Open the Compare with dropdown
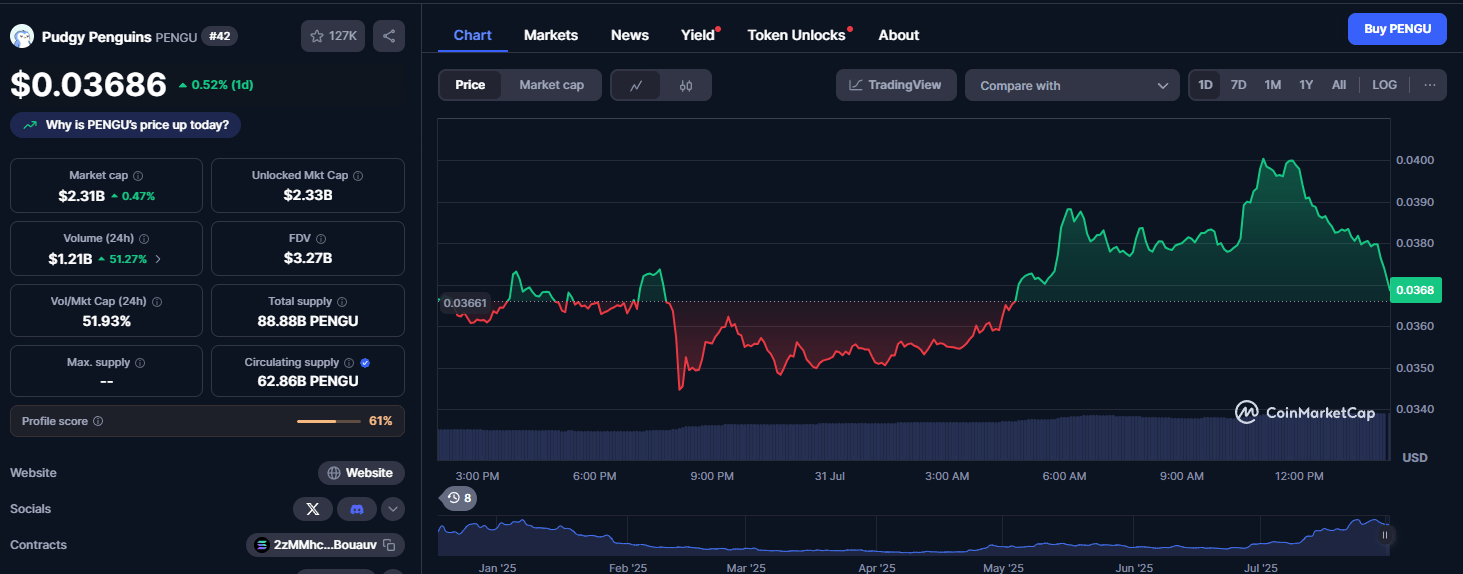Viewport: 1463px width, 574px height. [x=1072, y=85]
